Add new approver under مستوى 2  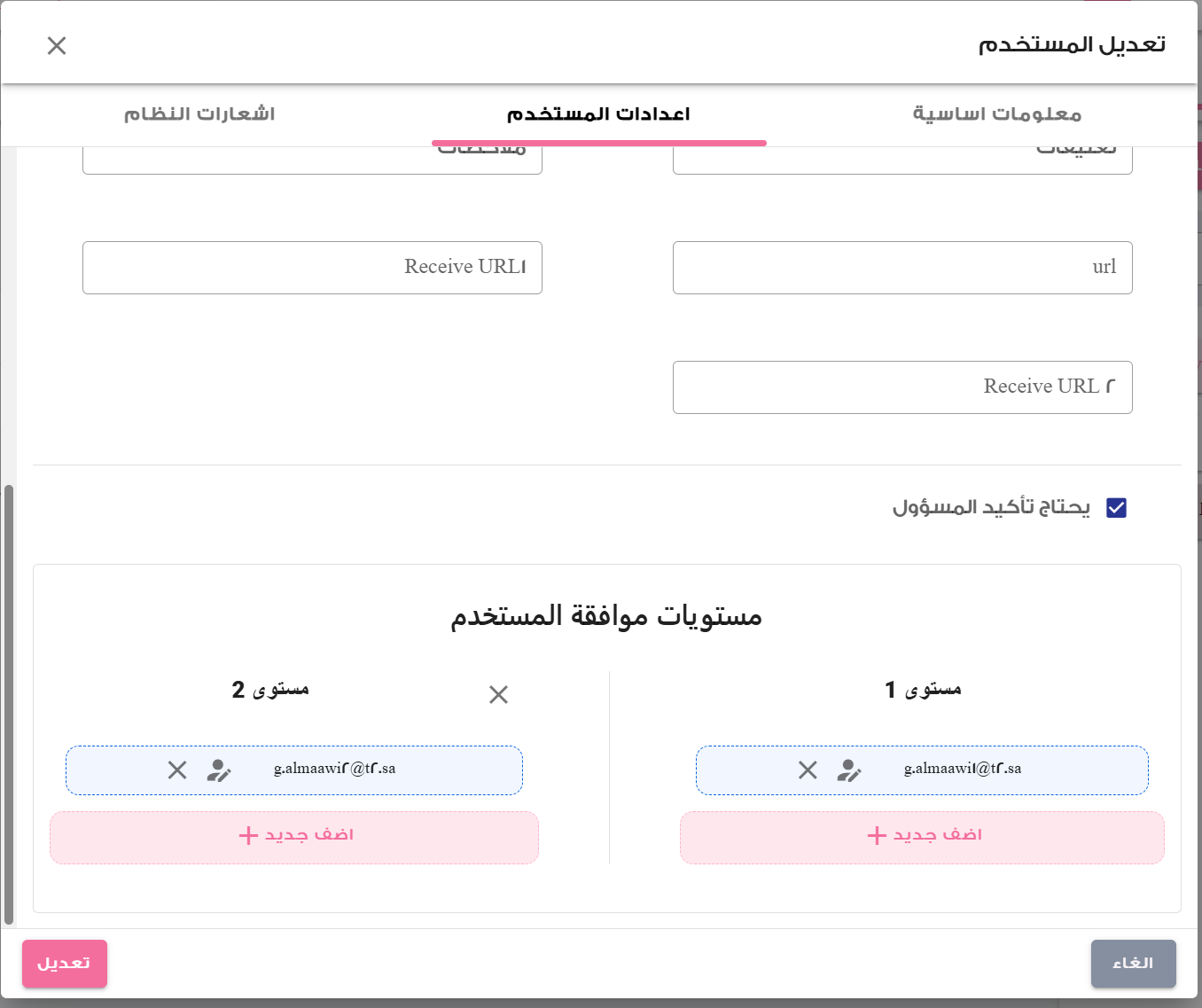click(294, 837)
